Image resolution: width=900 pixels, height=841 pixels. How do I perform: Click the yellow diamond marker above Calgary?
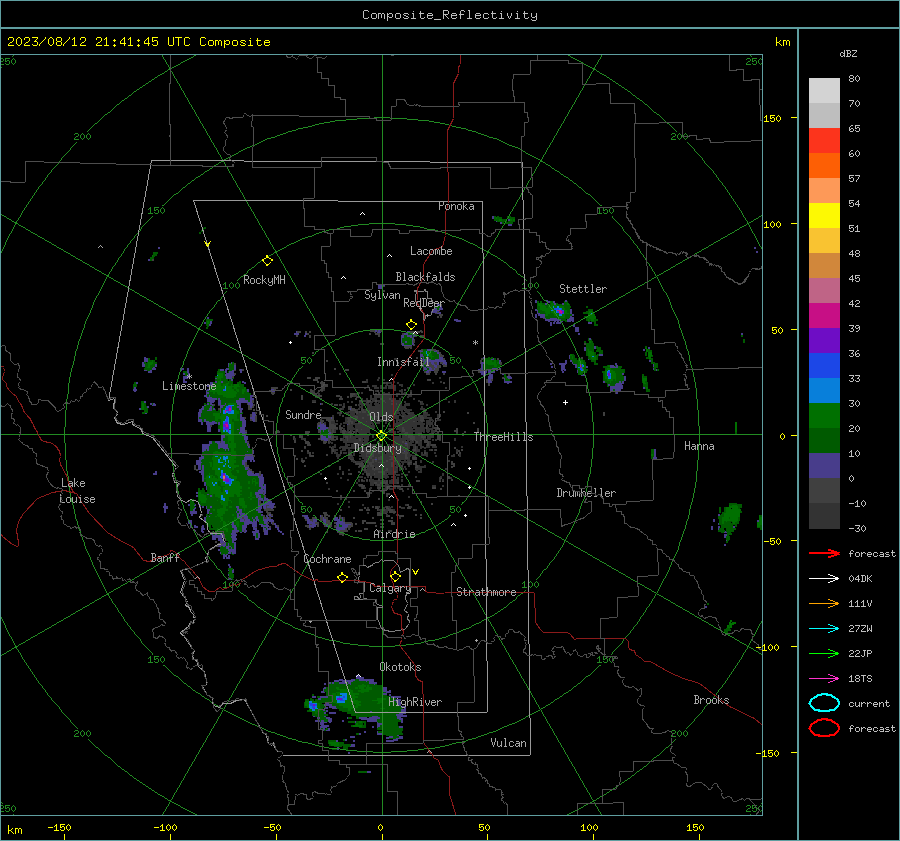[x=395, y=576]
